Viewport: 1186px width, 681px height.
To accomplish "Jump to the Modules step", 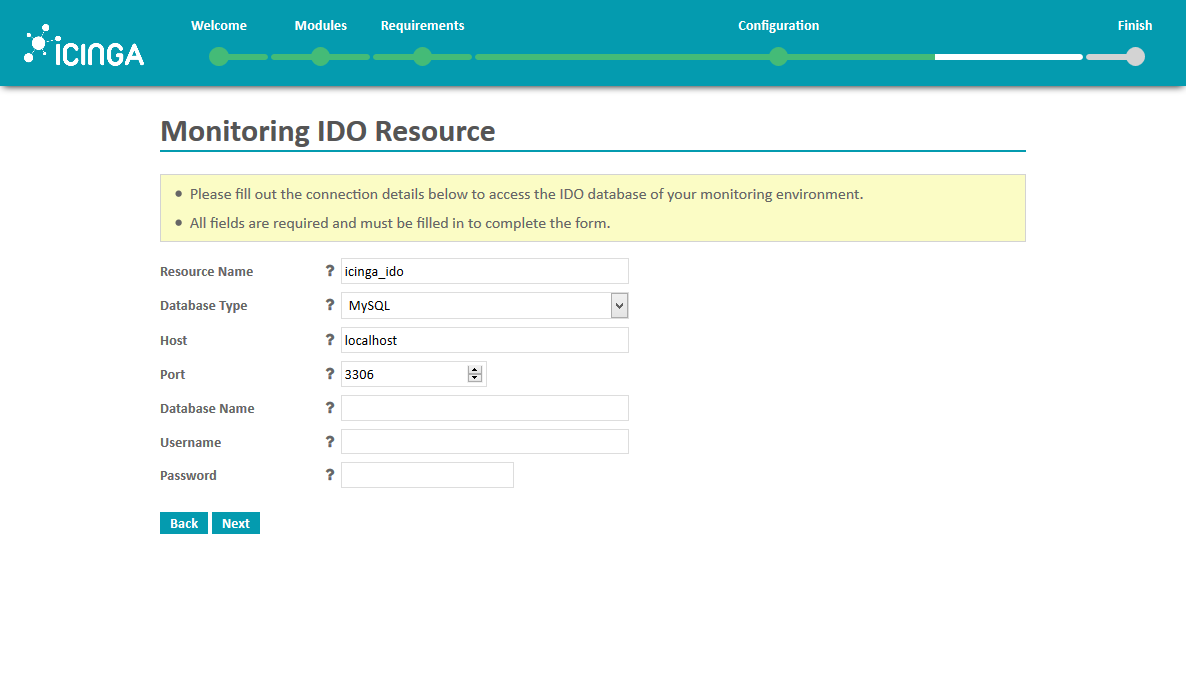I will (321, 26).
